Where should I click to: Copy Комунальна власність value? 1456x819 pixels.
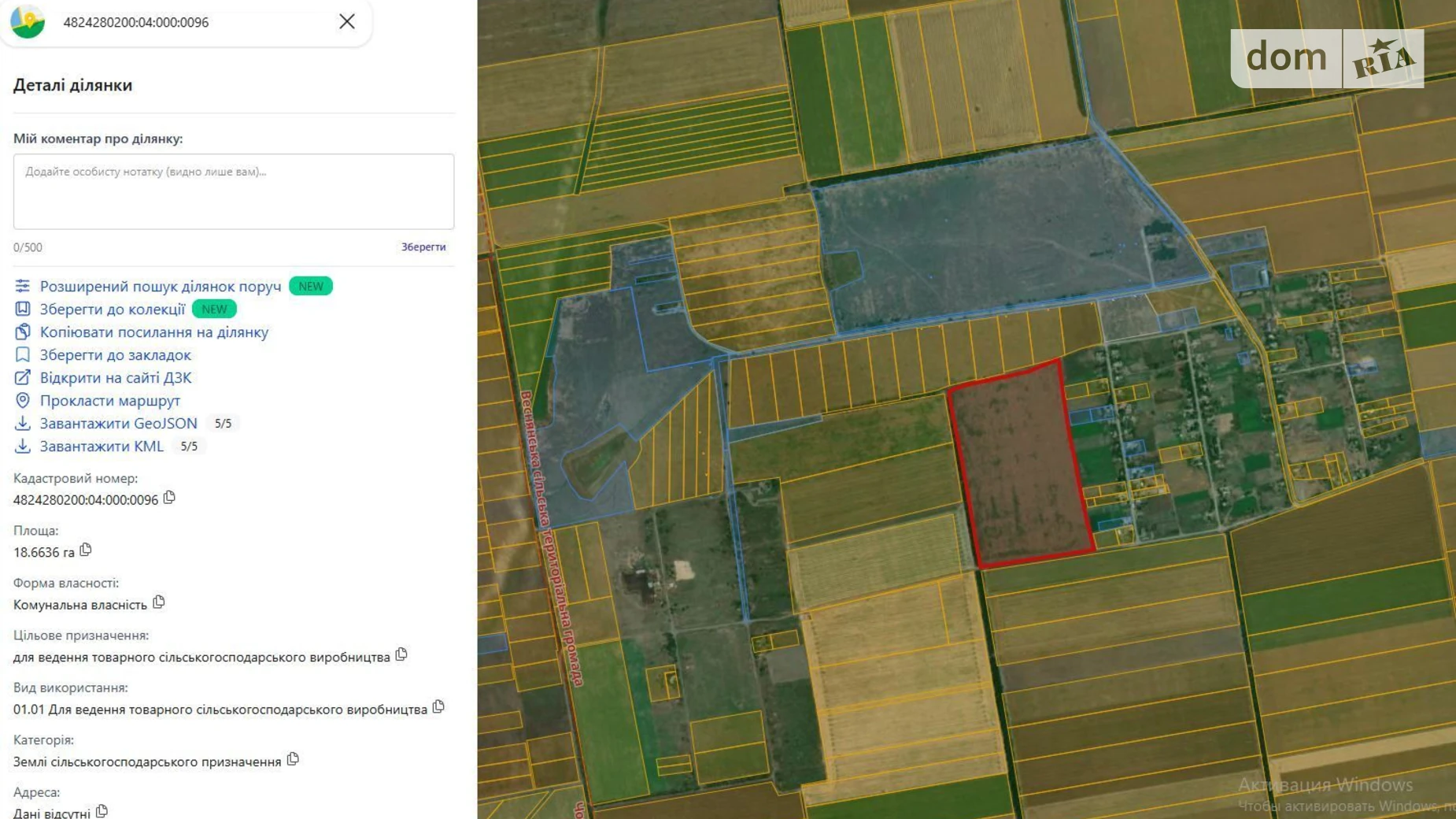[x=159, y=602]
